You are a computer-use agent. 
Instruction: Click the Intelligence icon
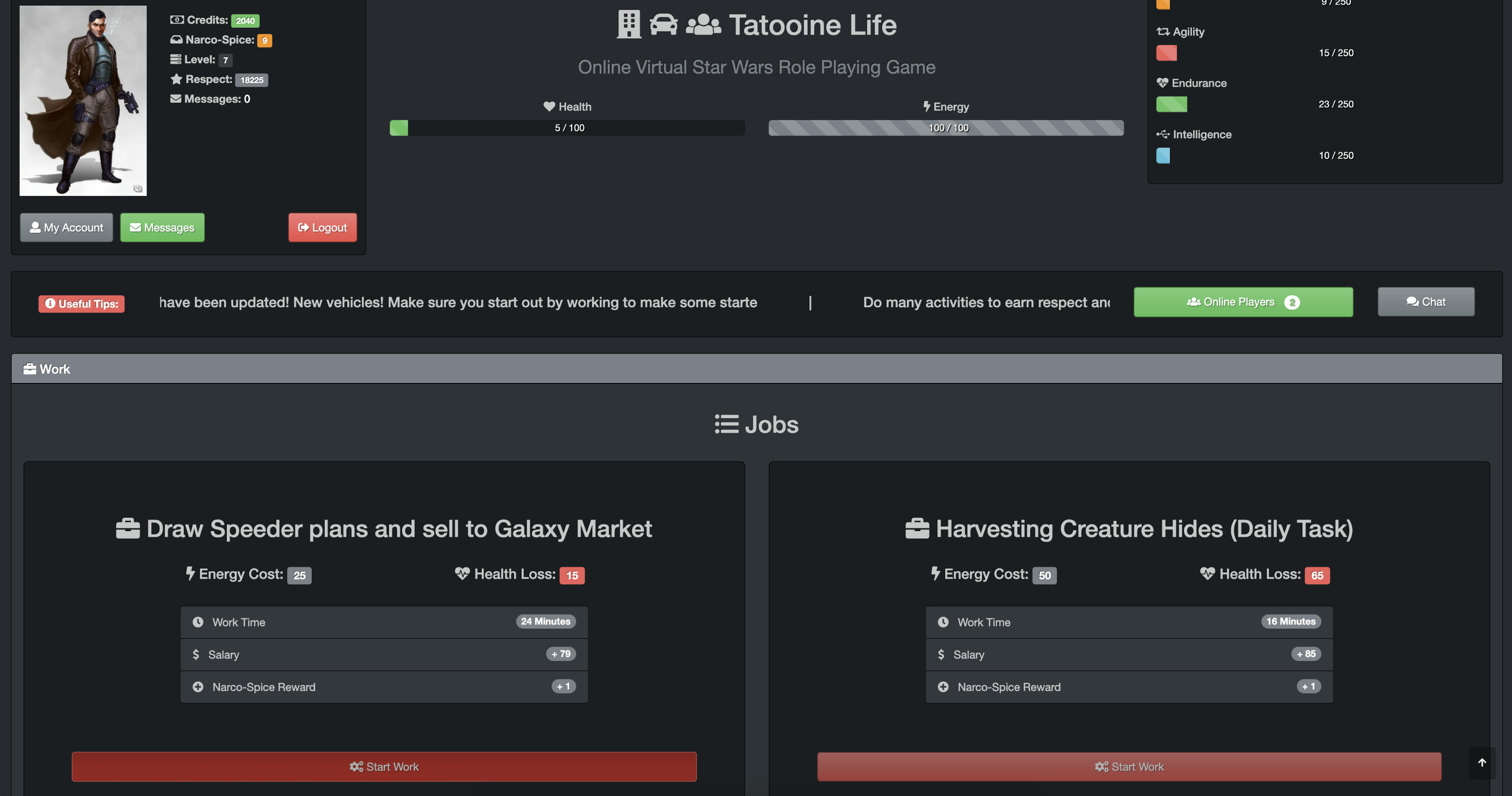click(x=1163, y=135)
